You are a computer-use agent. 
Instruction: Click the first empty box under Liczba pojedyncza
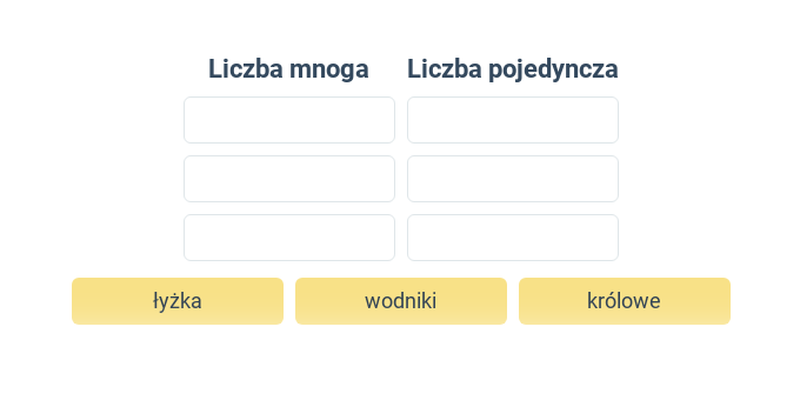pyautogui.click(x=513, y=120)
